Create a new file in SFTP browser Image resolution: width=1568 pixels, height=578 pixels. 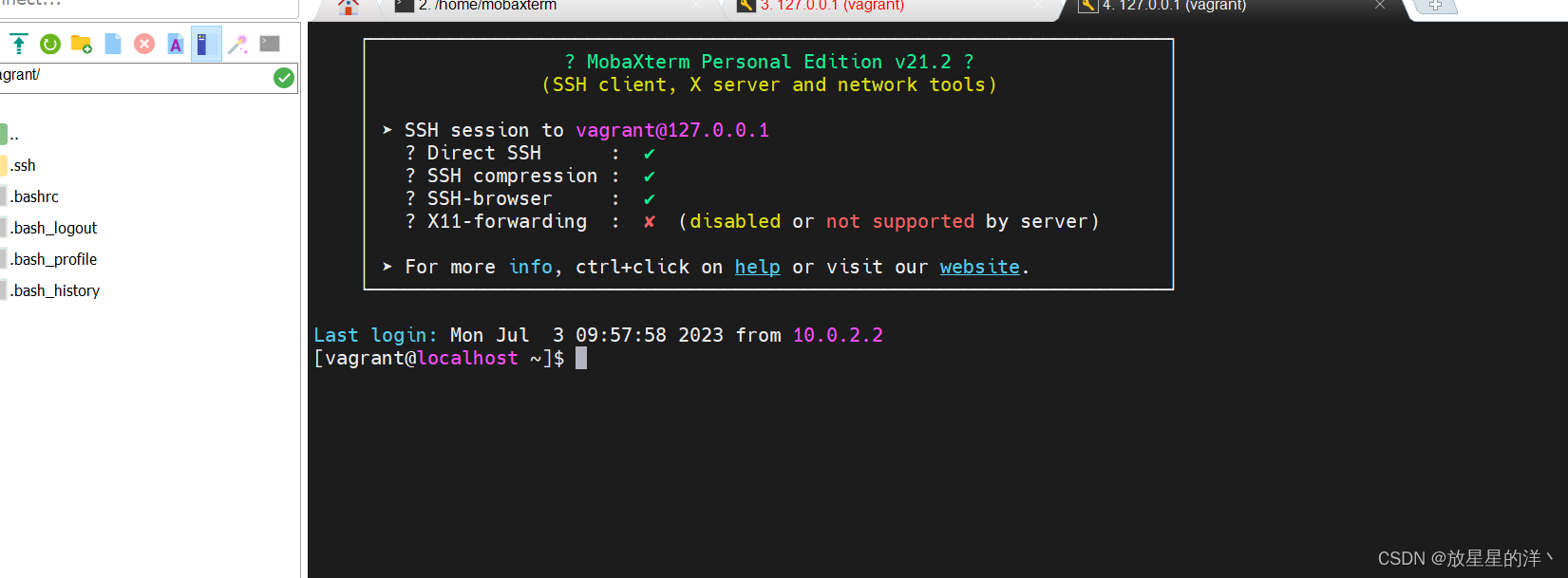pyautogui.click(x=113, y=44)
